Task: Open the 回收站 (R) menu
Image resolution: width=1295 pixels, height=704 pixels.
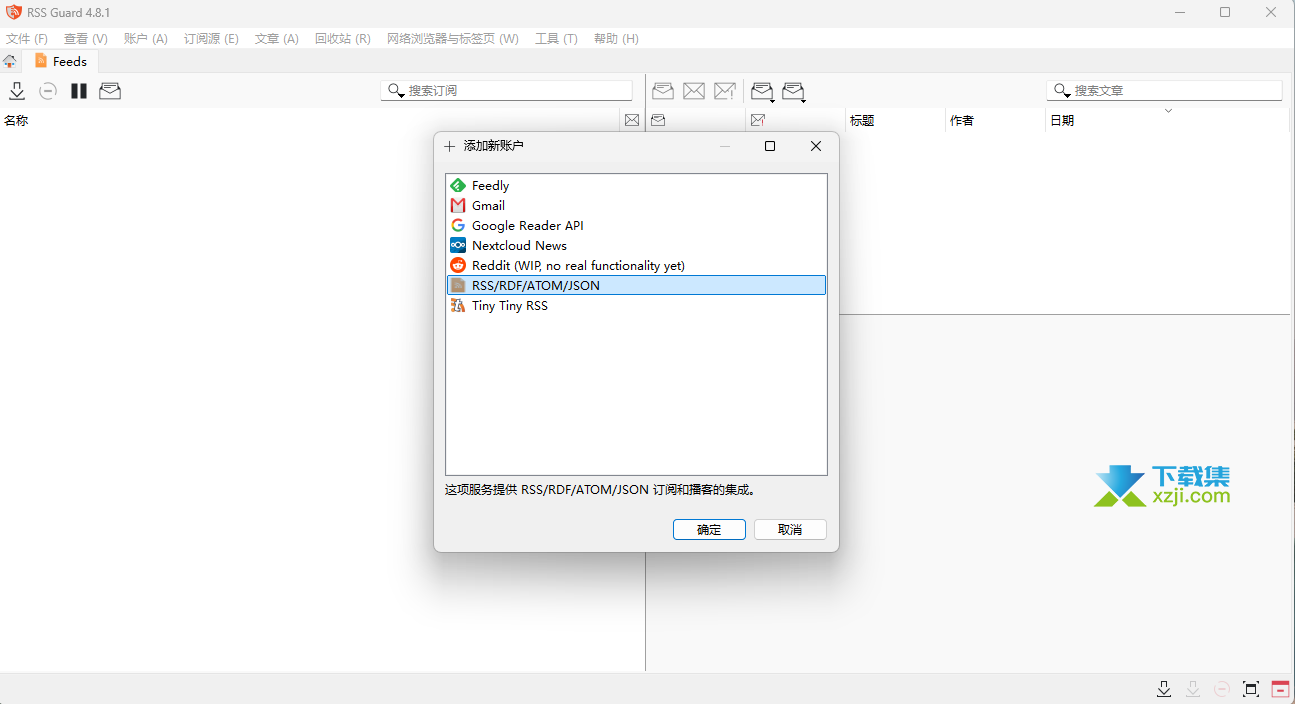Action: 342,39
